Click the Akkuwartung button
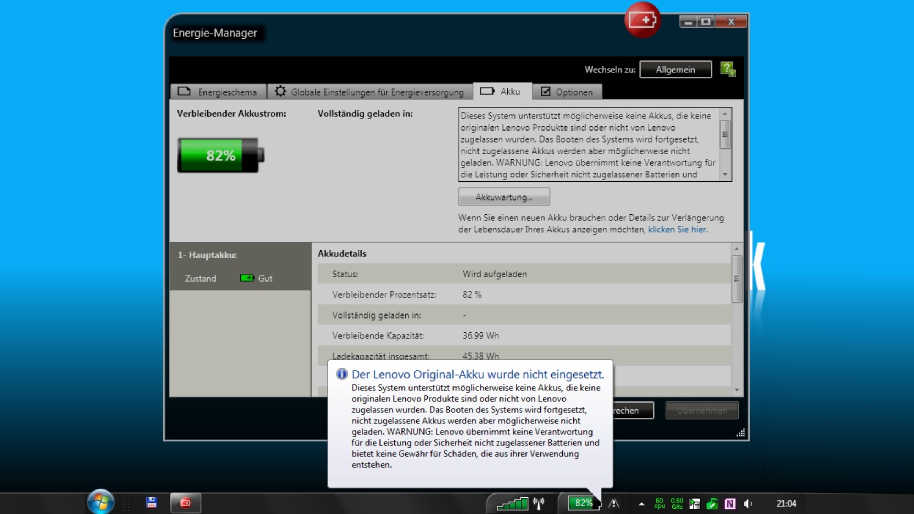This screenshot has height=514, width=914. (x=504, y=197)
